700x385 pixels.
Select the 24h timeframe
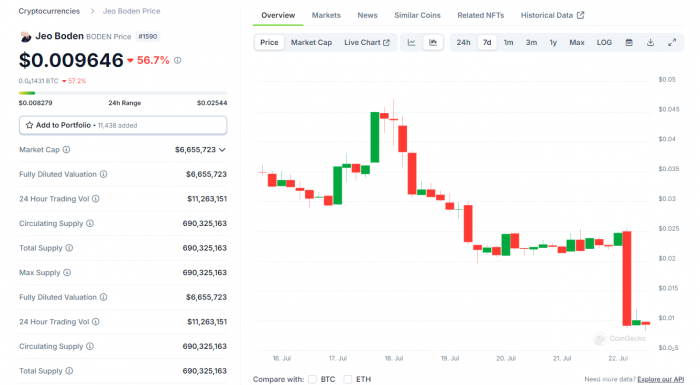[463, 42]
